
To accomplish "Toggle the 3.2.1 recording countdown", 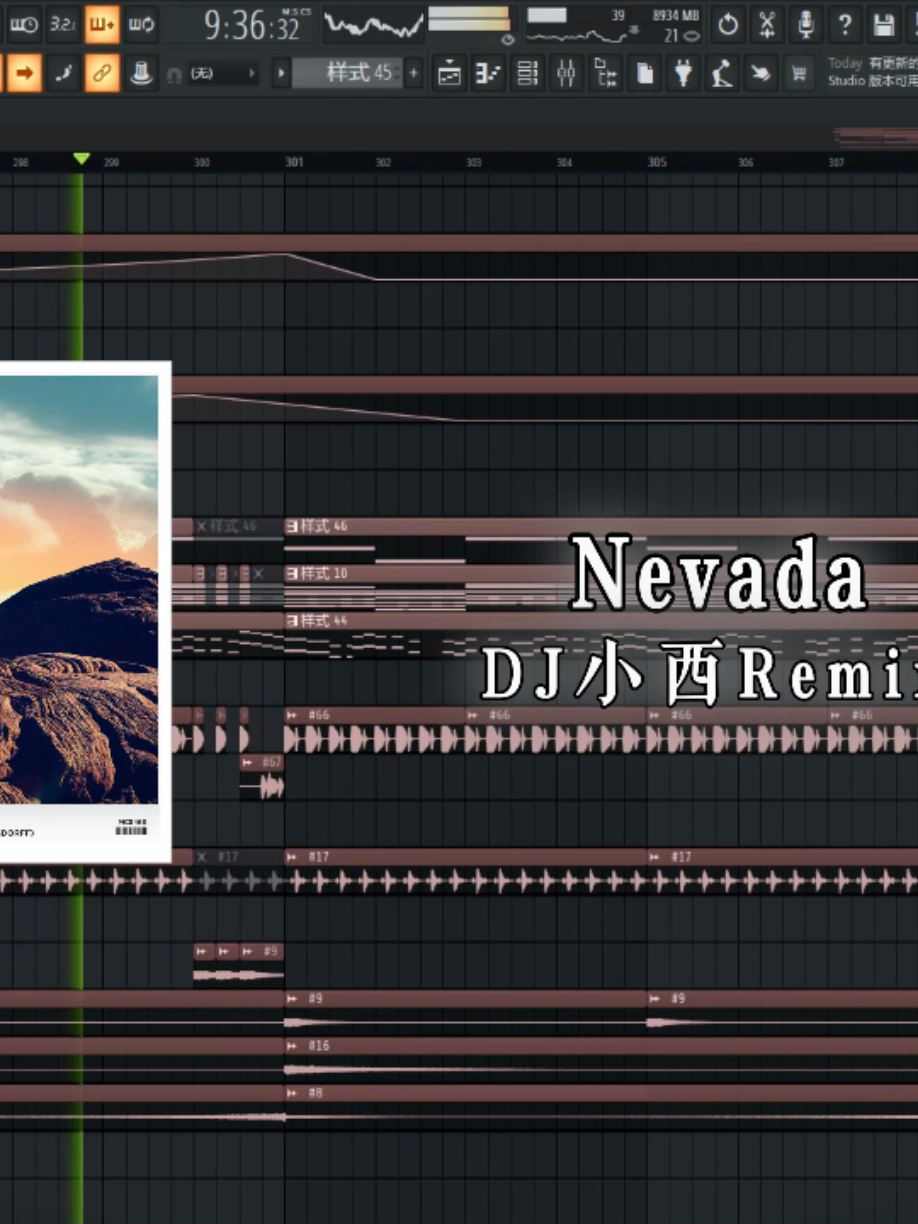I will 62,24.
